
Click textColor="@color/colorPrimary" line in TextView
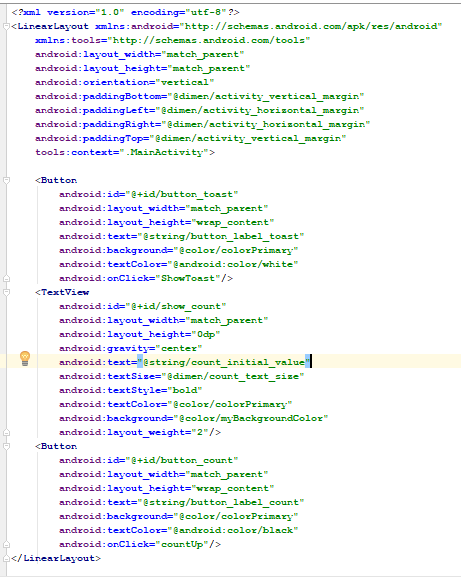click(x=175, y=404)
